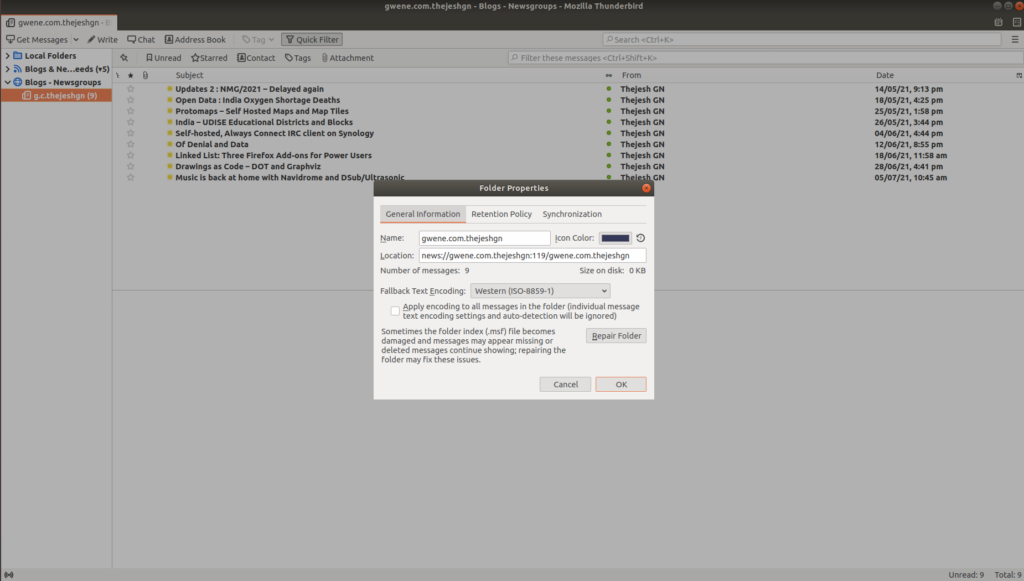Toggle the keep filters pinned icon
The image size is (1024, 581).
point(124,57)
